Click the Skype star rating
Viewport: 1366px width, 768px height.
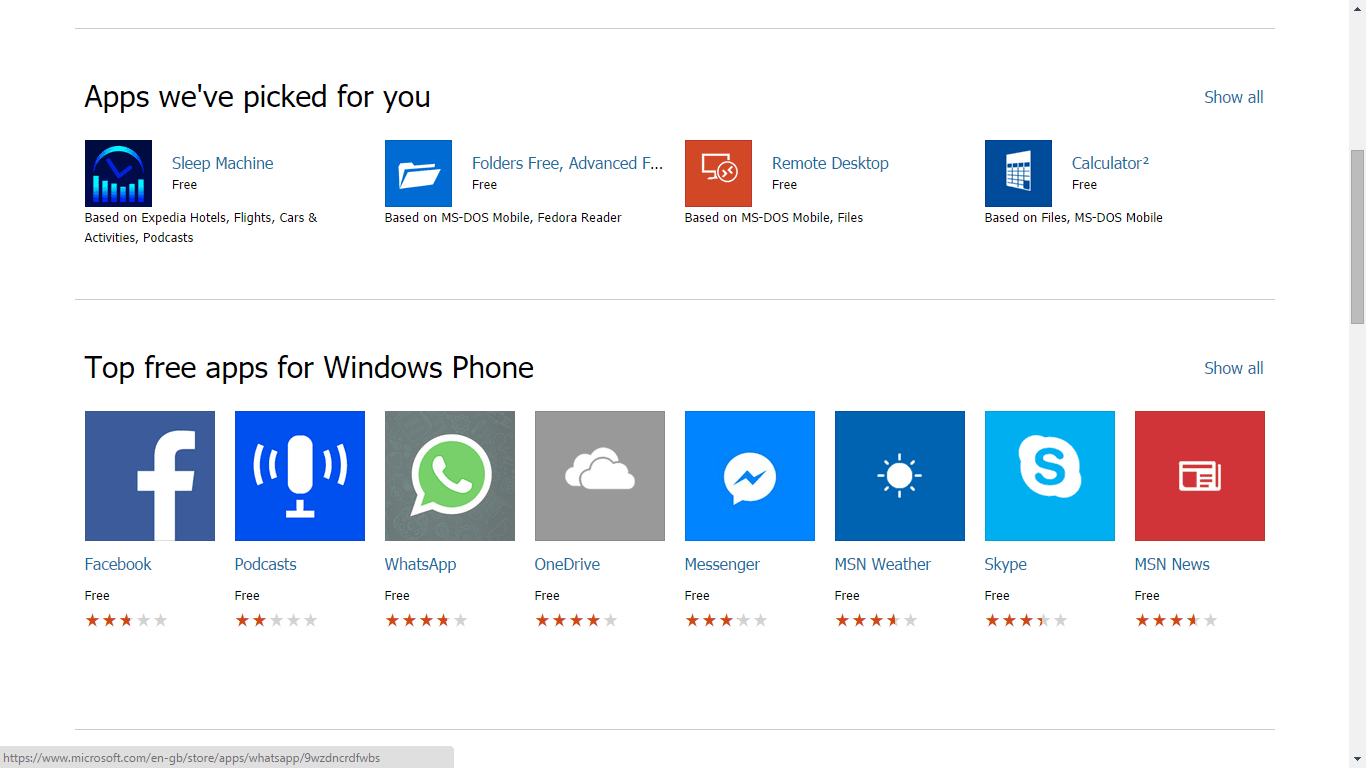pyautogui.click(x=1026, y=620)
